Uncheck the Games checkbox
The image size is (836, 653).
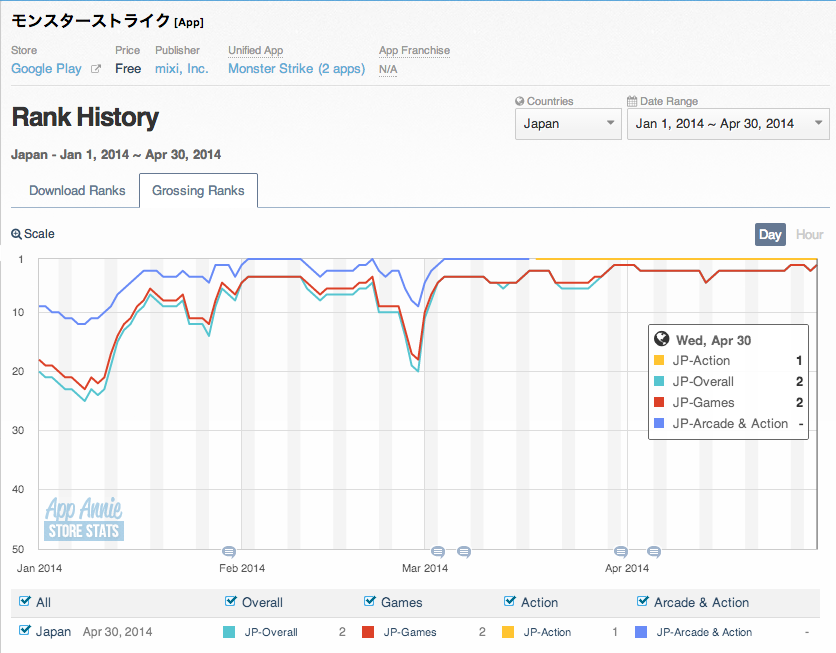point(369,601)
